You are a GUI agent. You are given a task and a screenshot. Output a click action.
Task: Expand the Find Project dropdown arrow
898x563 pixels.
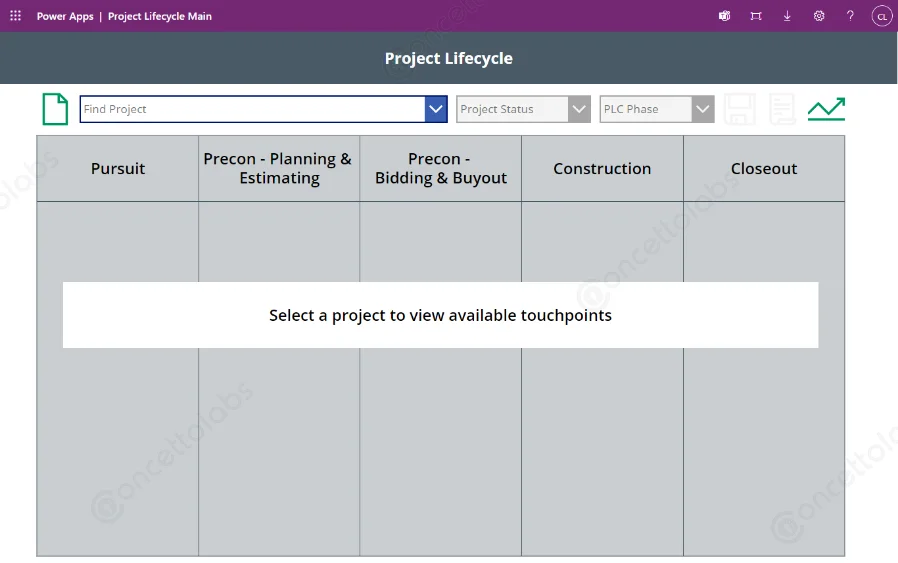(436, 109)
